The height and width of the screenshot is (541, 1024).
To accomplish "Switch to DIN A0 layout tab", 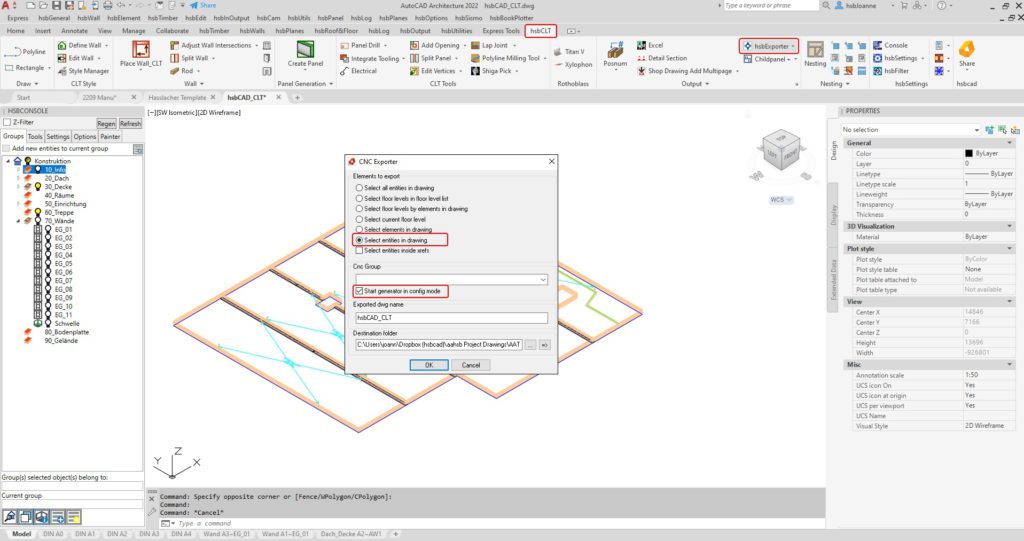I will click(53, 534).
